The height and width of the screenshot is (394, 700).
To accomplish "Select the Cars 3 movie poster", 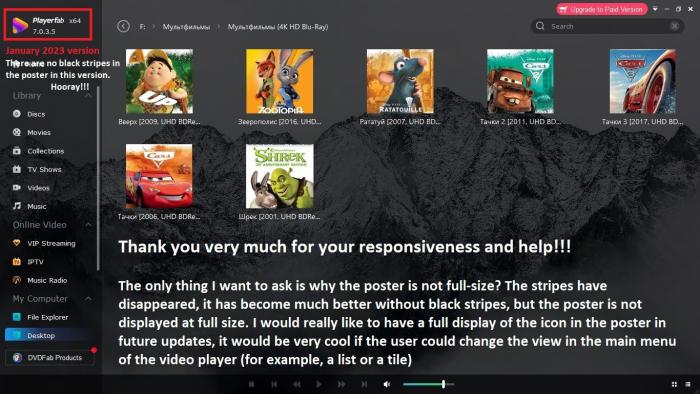I will click(642, 81).
